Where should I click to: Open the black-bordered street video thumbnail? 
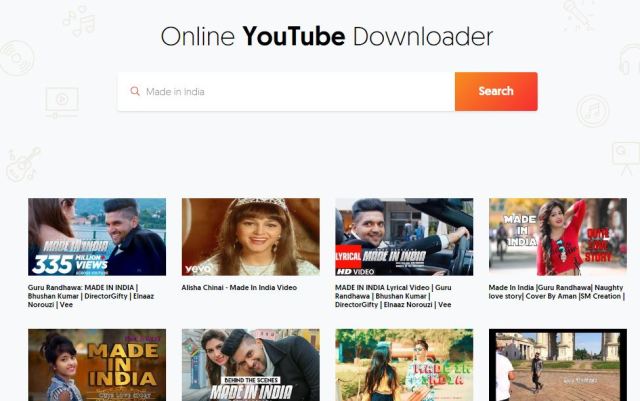point(558,365)
